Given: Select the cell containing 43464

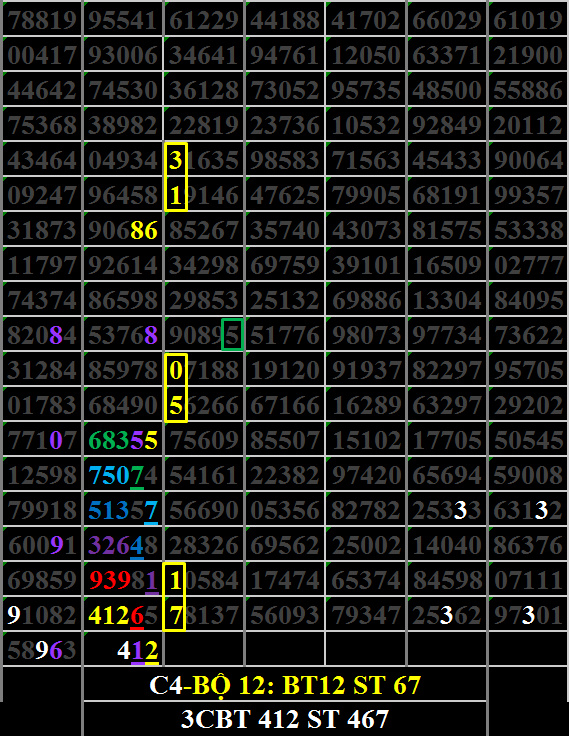Looking at the screenshot, I should coord(42,160).
